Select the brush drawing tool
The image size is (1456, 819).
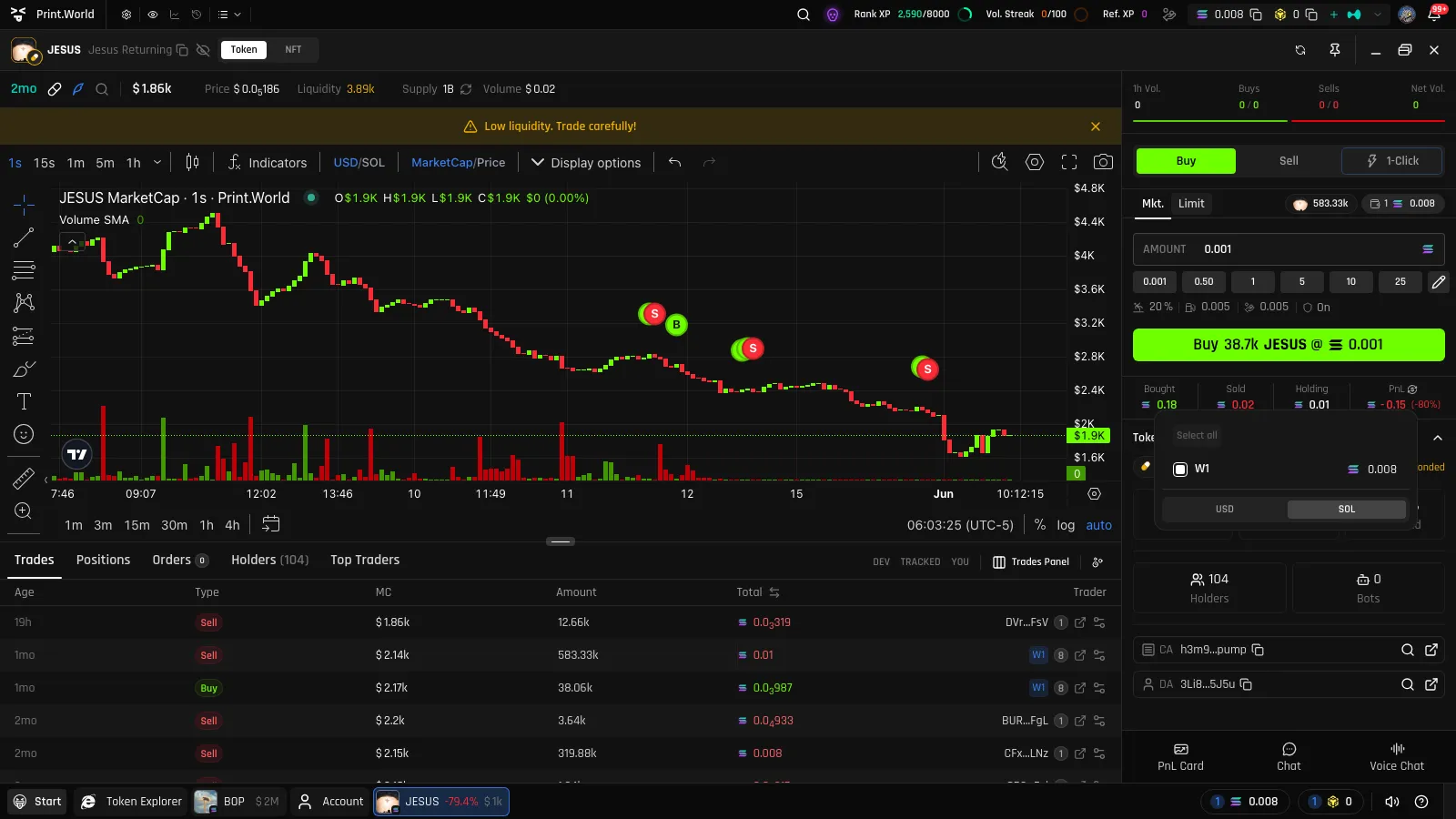[x=24, y=369]
